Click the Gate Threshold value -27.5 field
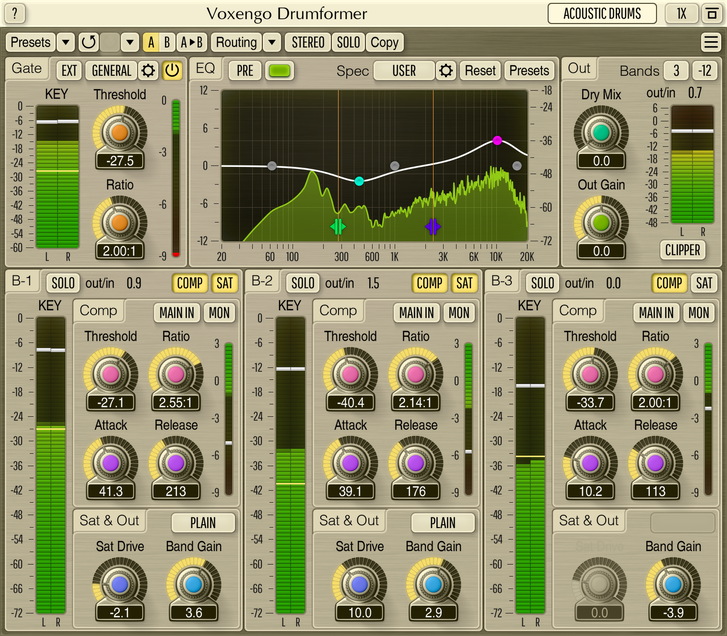Screen dimensions: 727x636 (120, 161)
